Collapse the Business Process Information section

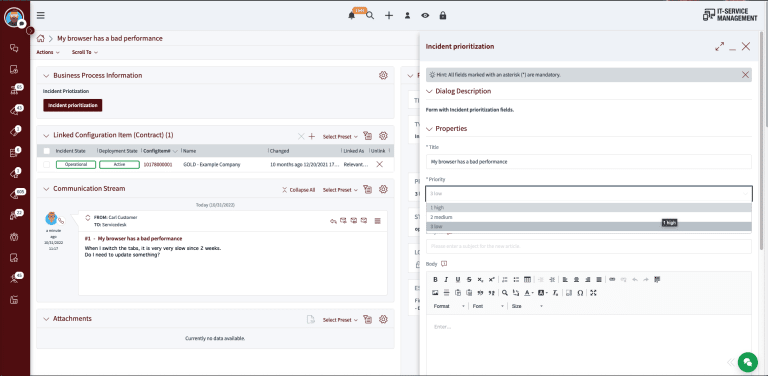point(47,75)
